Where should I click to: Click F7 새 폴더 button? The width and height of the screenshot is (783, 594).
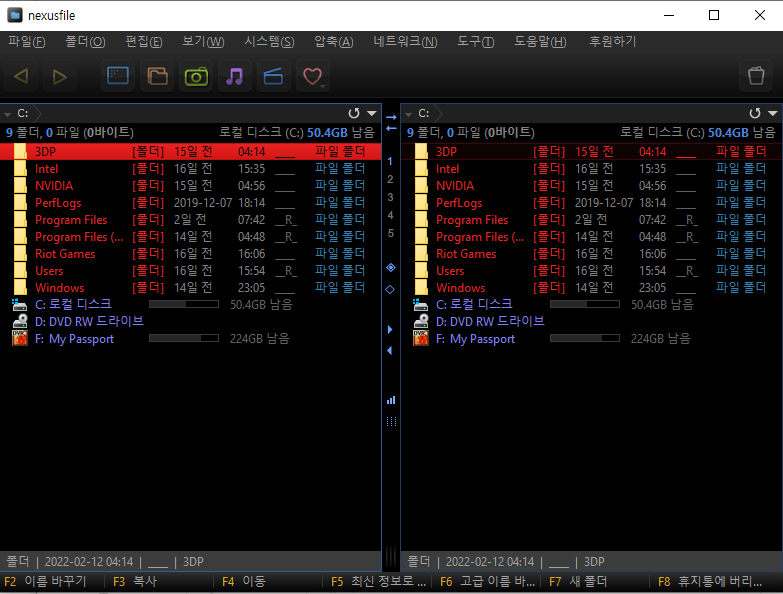(596, 582)
